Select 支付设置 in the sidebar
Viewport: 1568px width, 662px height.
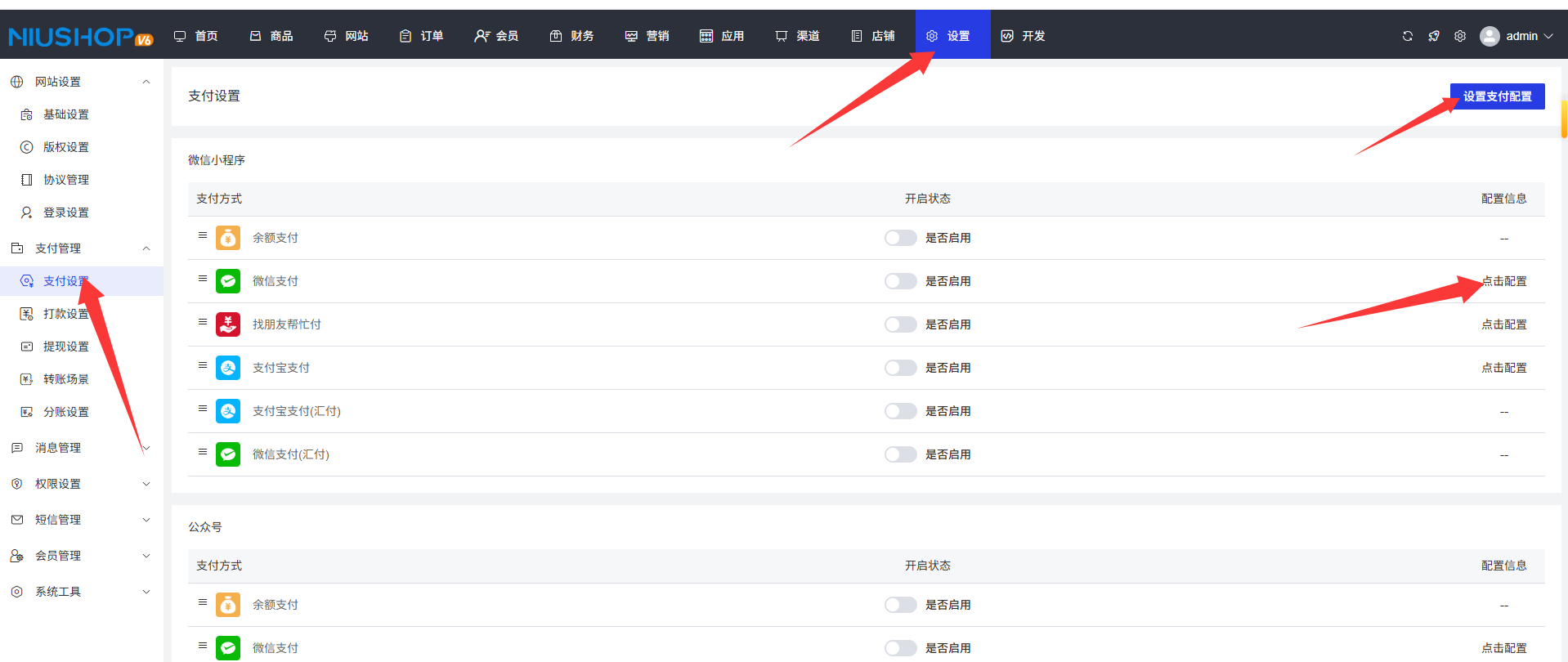[82, 281]
